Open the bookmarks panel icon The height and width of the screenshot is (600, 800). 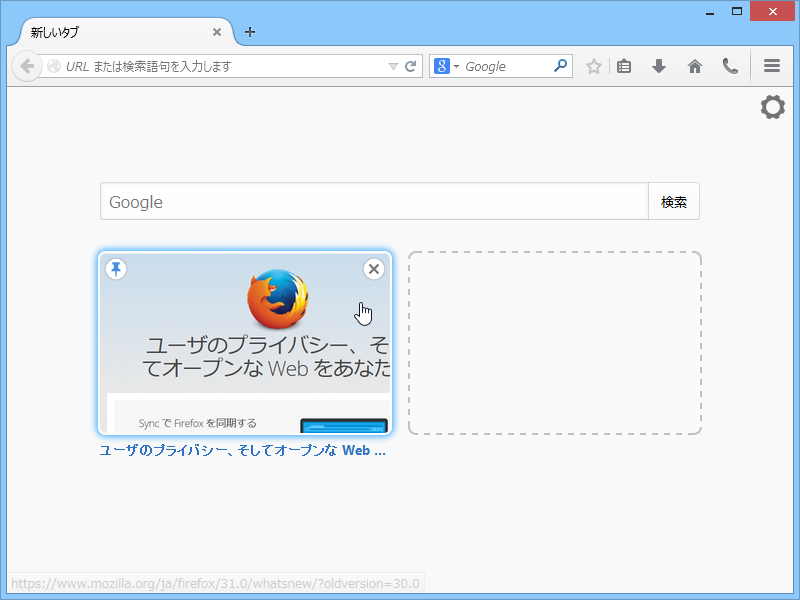tap(624, 66)
